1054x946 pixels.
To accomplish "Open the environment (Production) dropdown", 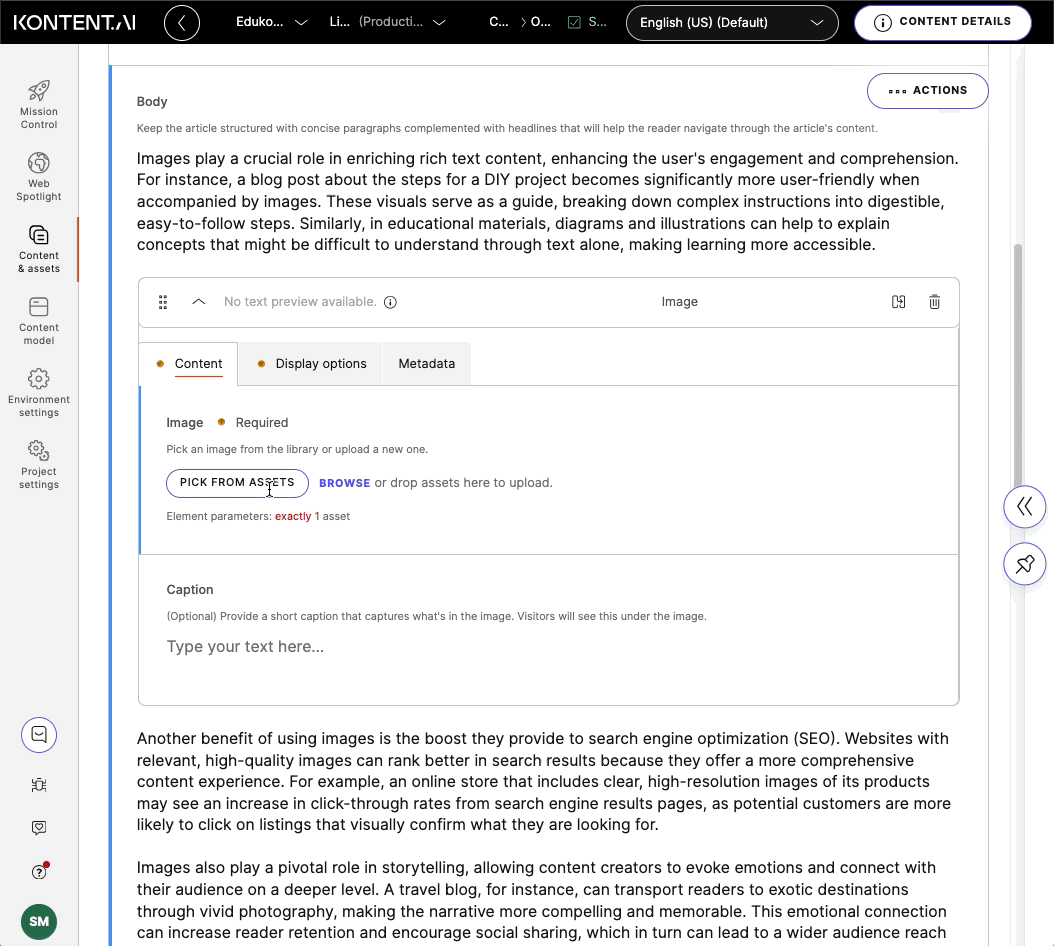I will 388,22.
